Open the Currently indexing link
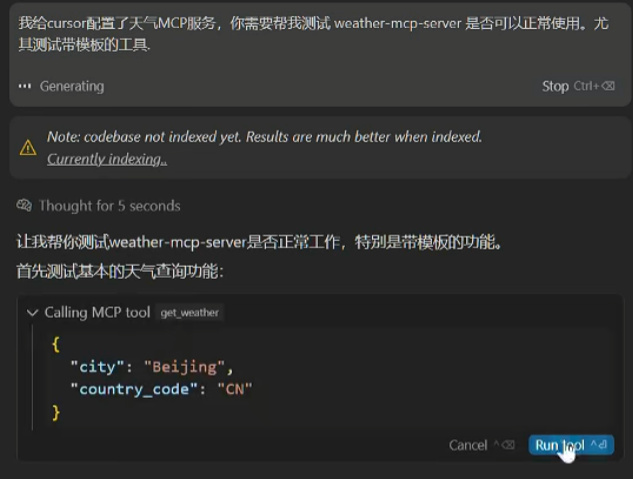Screen dimensions: 633x479 click(x=107, y=159)
